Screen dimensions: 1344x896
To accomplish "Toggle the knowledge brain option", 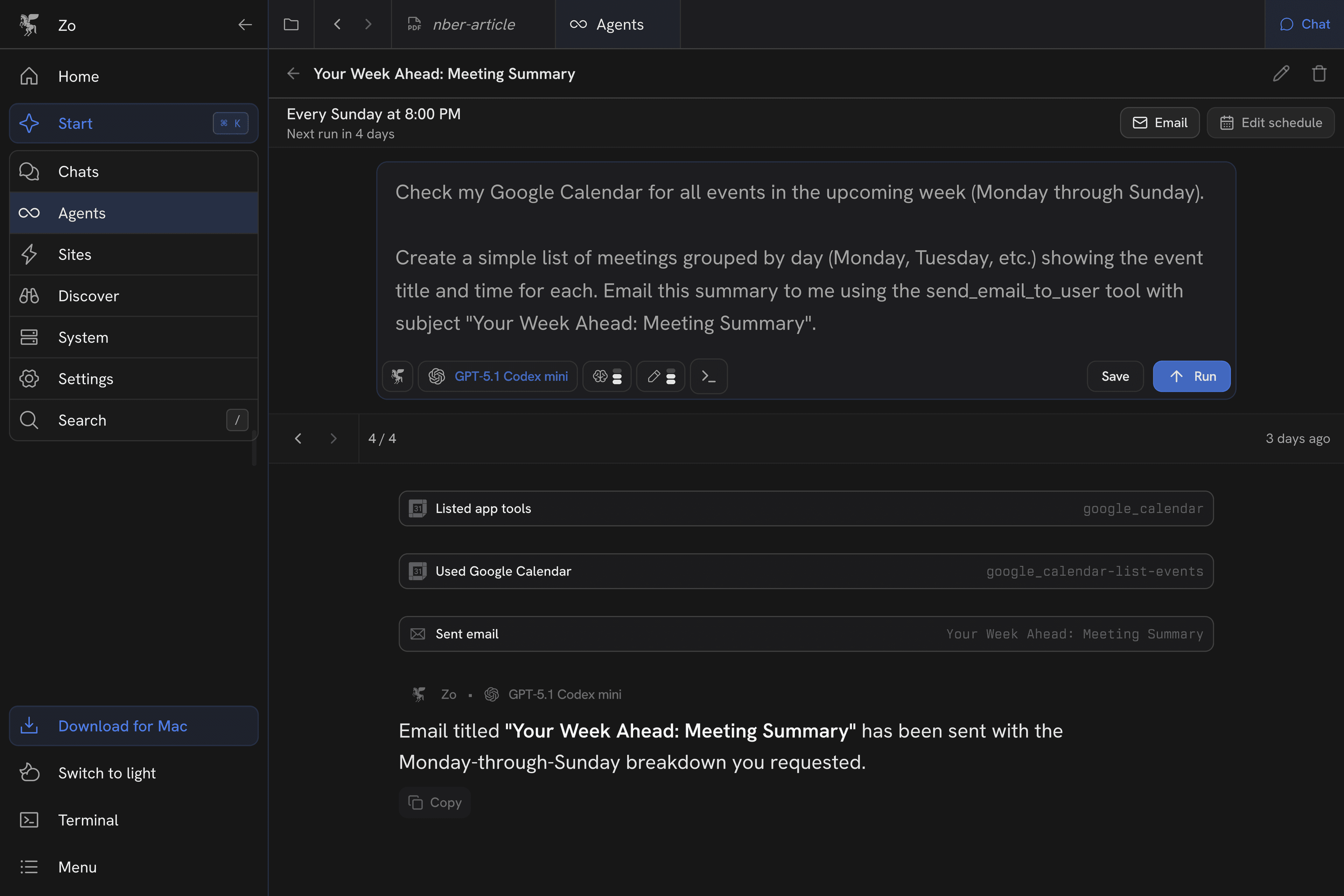I will (x=607, y=376).
